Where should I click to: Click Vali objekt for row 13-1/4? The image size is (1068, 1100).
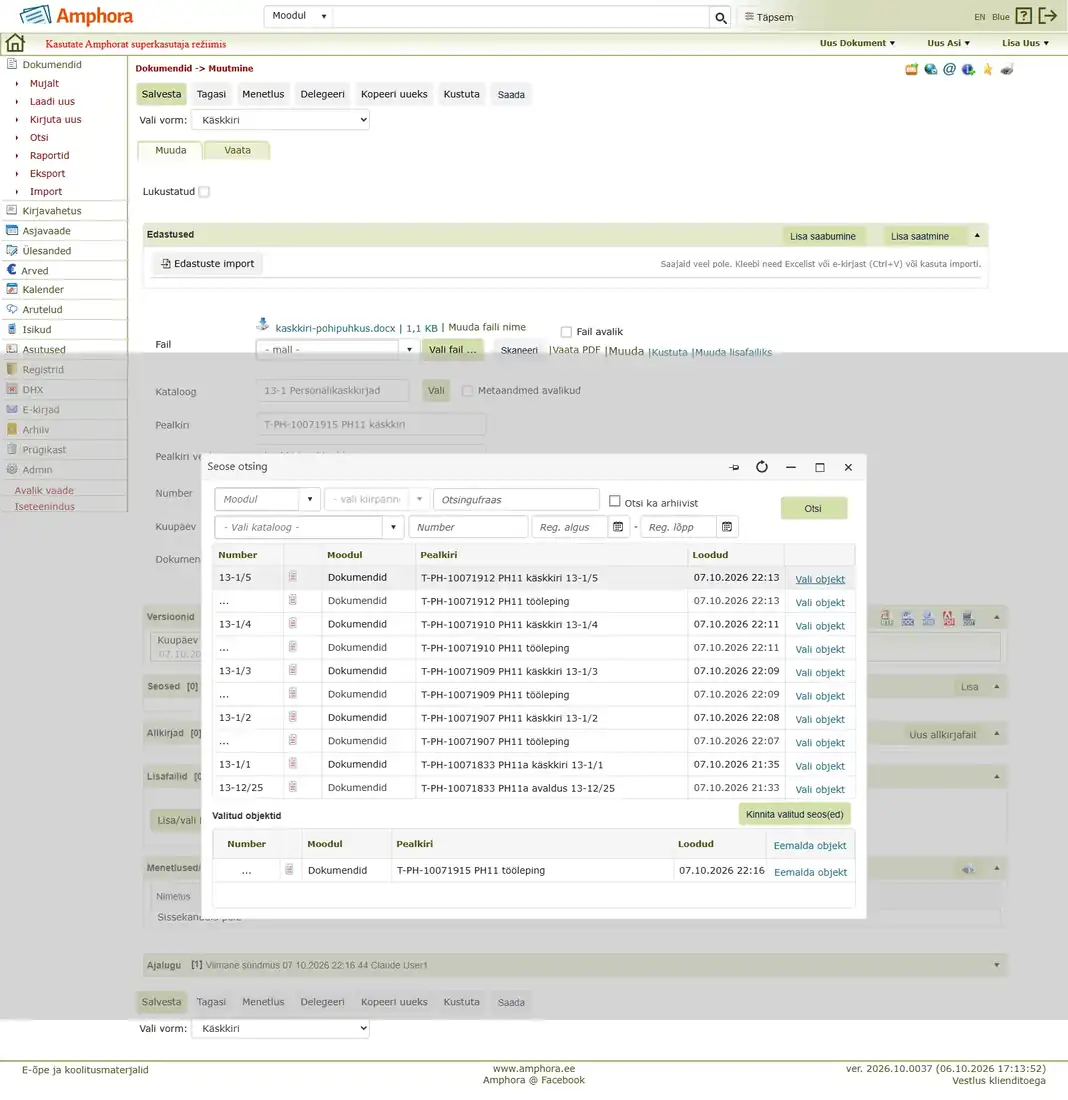click(x=820, y=626)
